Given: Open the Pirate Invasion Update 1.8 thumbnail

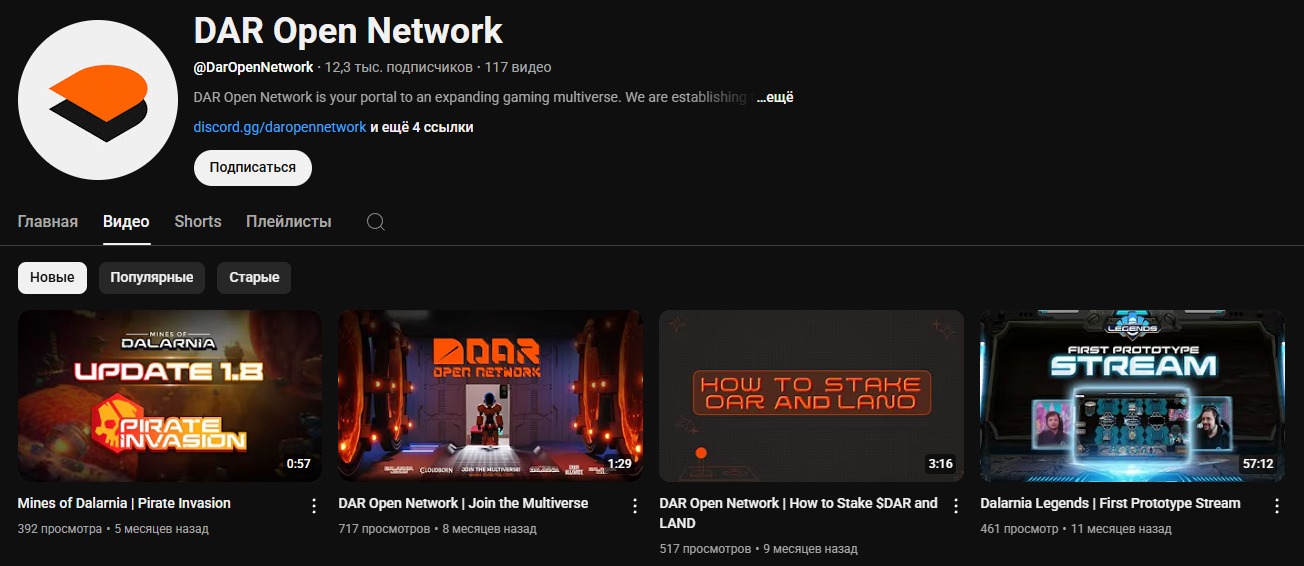Looking at the screenshot, I should pos(170,395).
